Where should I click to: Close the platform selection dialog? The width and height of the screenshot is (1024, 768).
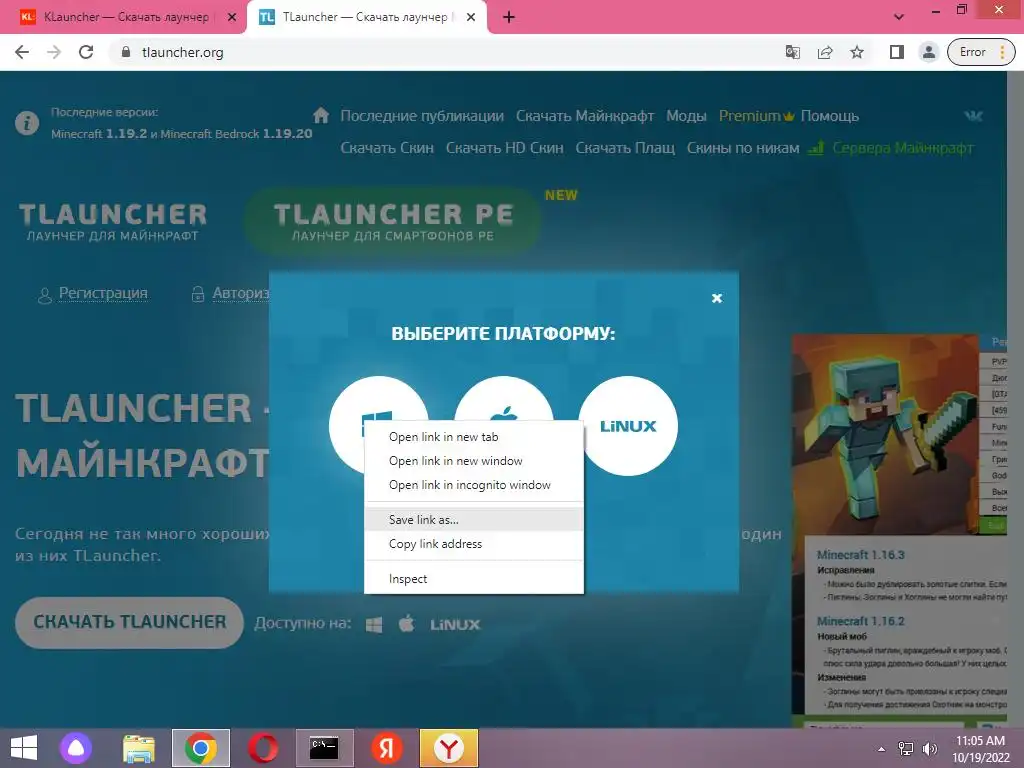click(x=716, y=298)
